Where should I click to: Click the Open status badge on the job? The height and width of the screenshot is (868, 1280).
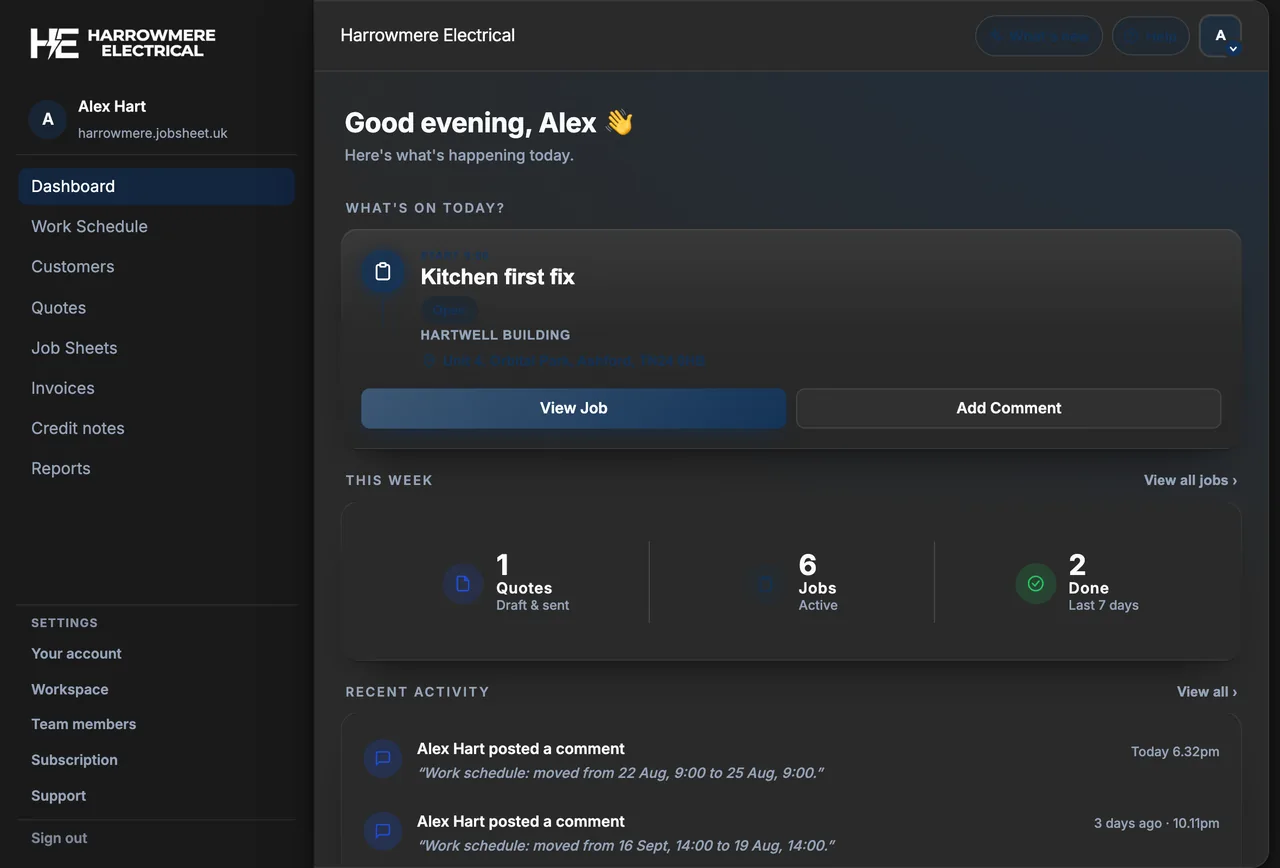[x=449, y=310]
